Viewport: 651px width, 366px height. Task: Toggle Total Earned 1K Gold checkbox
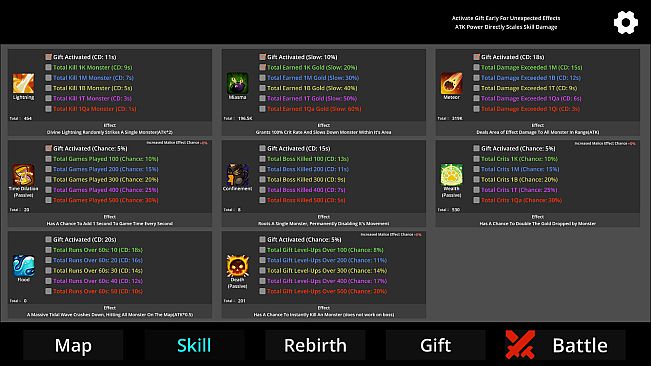click(x=262, y=67)
